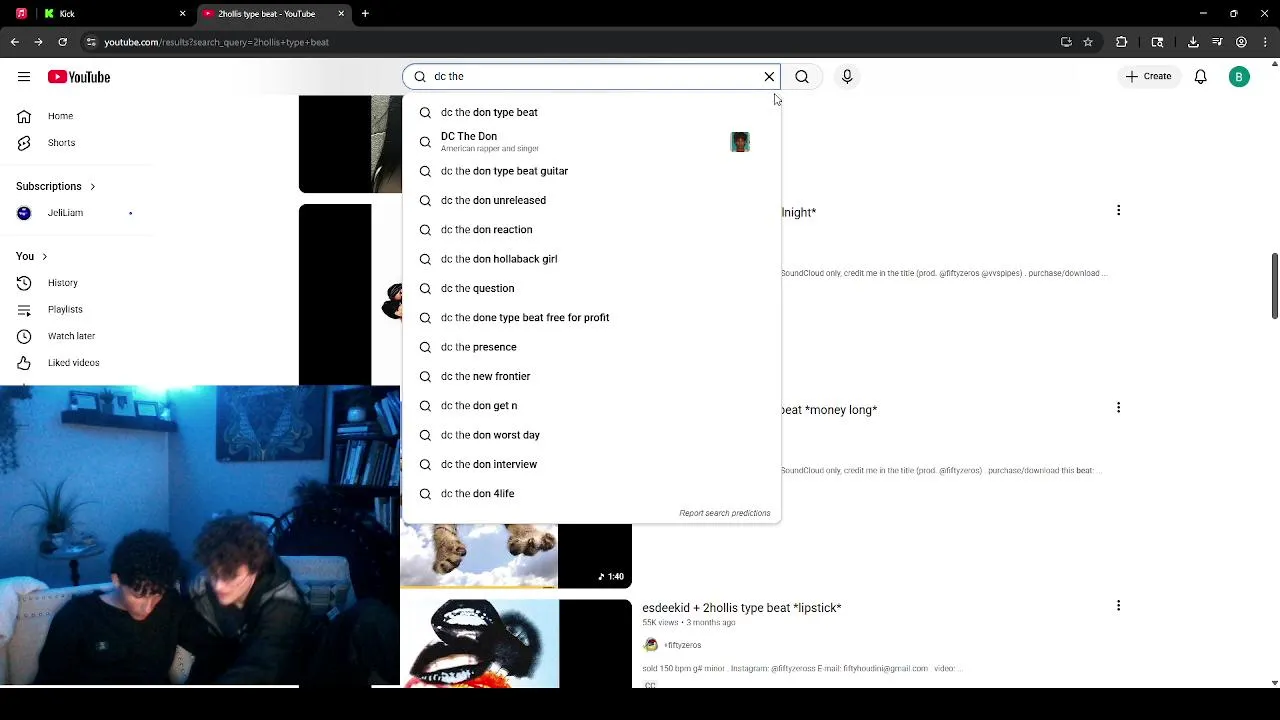Choose 'dc the new frontier' suggestion
Viewport: 1280px width, 720px height.
pyautogui.click(x=591, y=376)
